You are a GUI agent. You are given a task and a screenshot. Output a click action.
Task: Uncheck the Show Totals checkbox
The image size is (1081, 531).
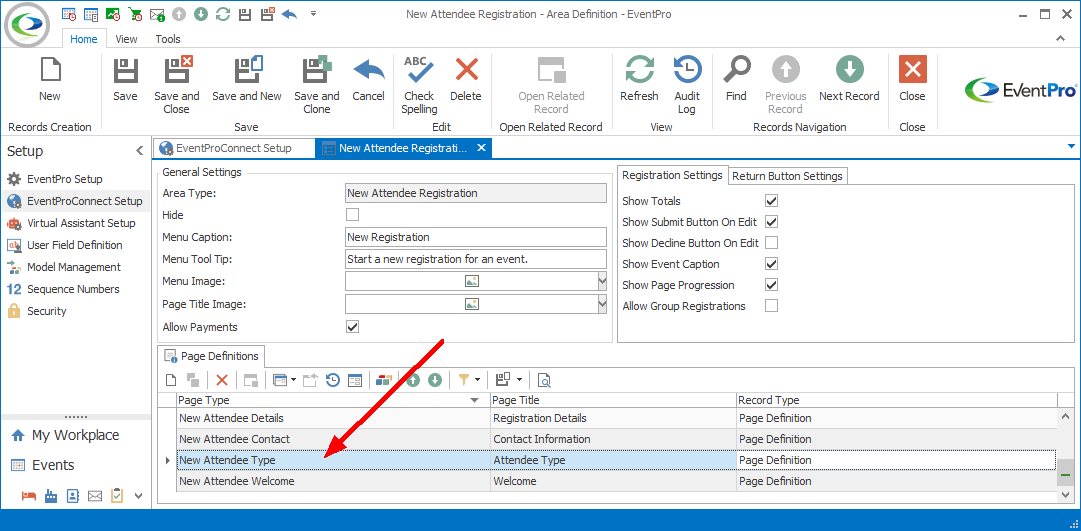point(771,201)
